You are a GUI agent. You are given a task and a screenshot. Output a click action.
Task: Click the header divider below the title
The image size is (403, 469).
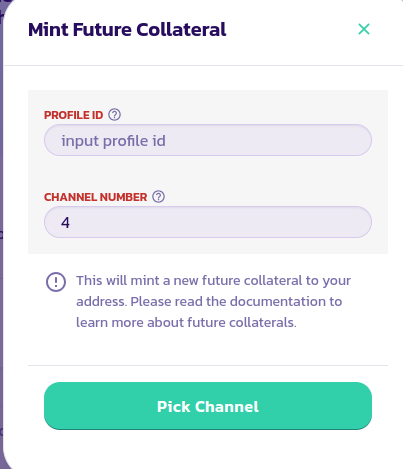pyautogui.click(x=203, y=65)
